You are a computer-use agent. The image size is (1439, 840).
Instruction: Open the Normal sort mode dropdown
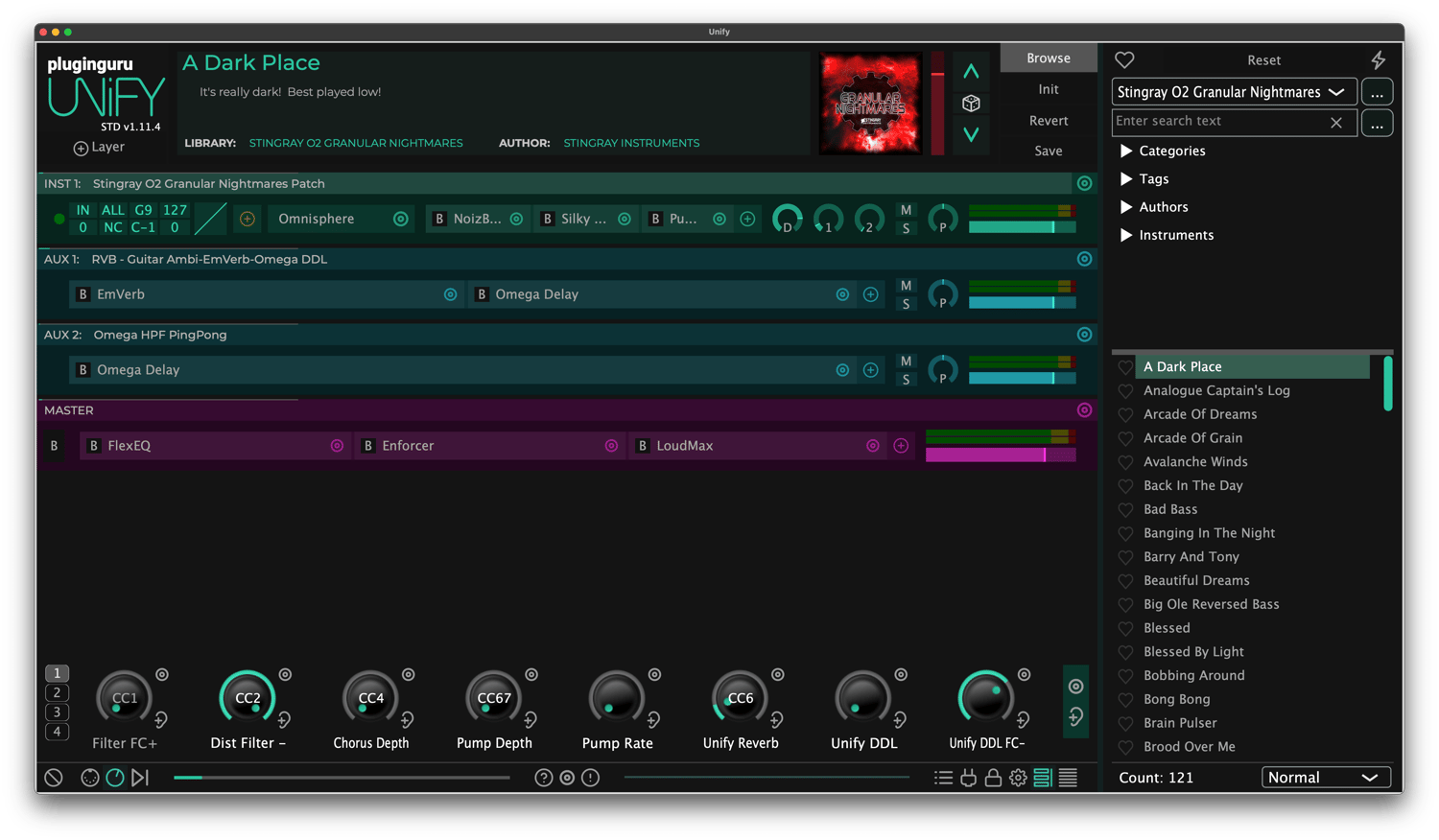(x=1325, y=778)
